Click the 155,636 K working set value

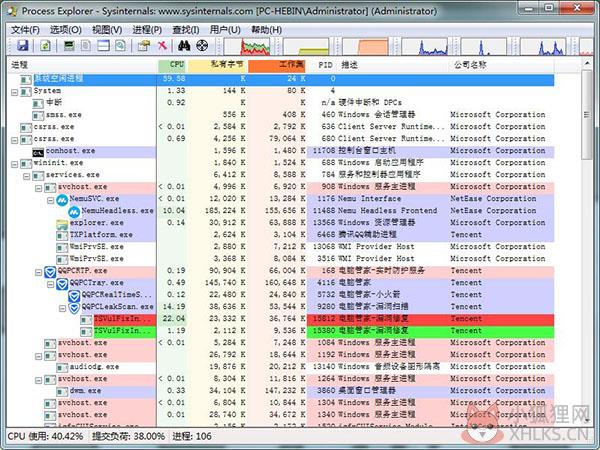(x=285, y=211)
